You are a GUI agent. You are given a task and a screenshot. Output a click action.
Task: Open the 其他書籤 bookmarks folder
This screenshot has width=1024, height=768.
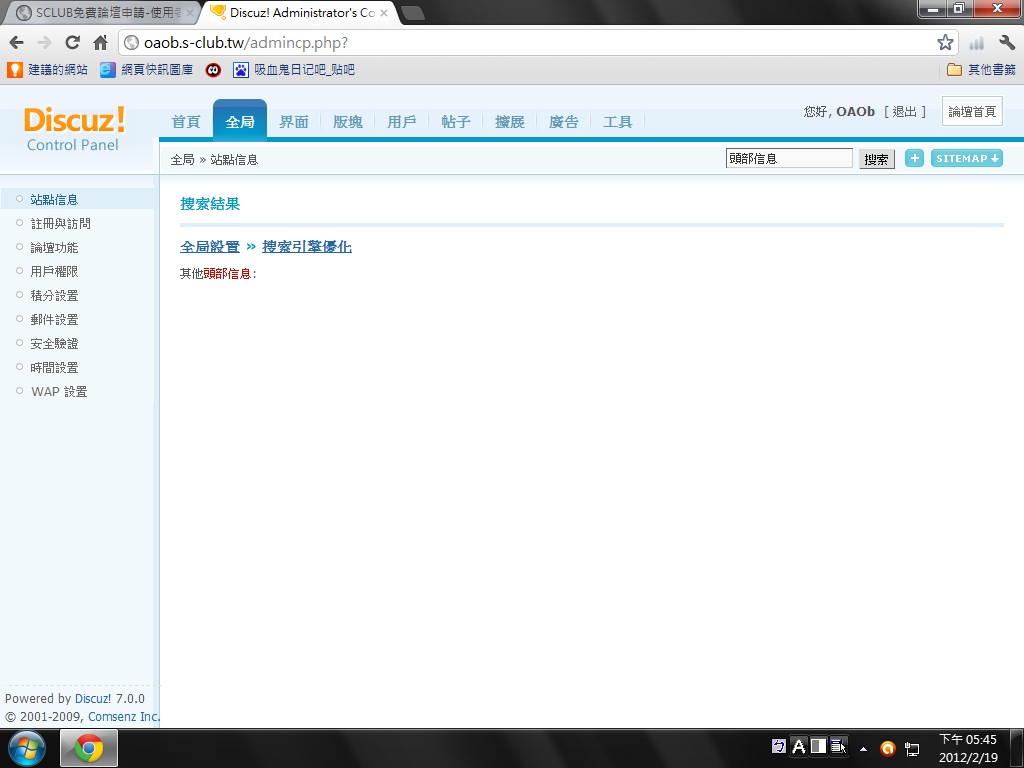click(x=981, y=70)
